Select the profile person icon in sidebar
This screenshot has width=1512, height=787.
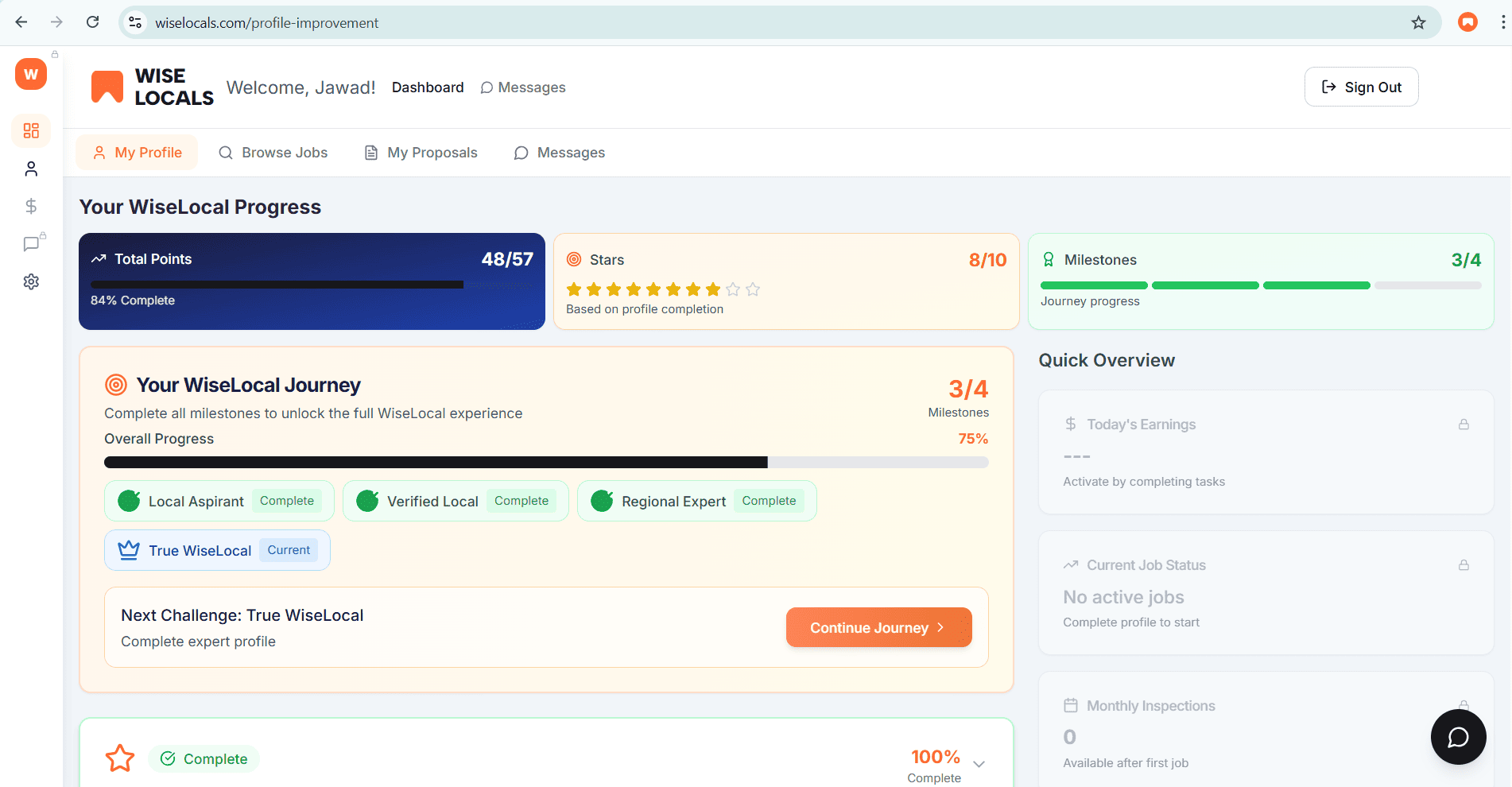click(31, 169)
